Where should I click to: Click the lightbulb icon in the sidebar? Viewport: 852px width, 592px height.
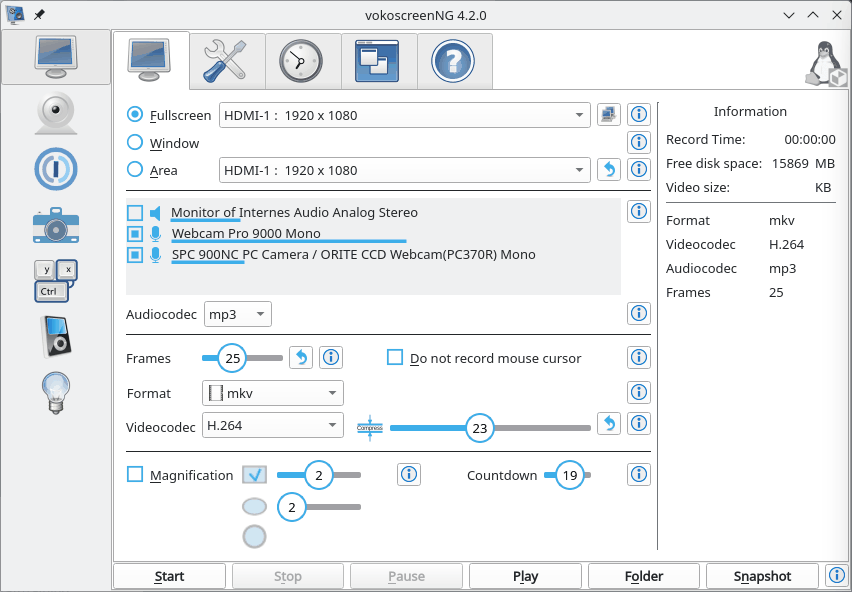(x=55, y=393)
